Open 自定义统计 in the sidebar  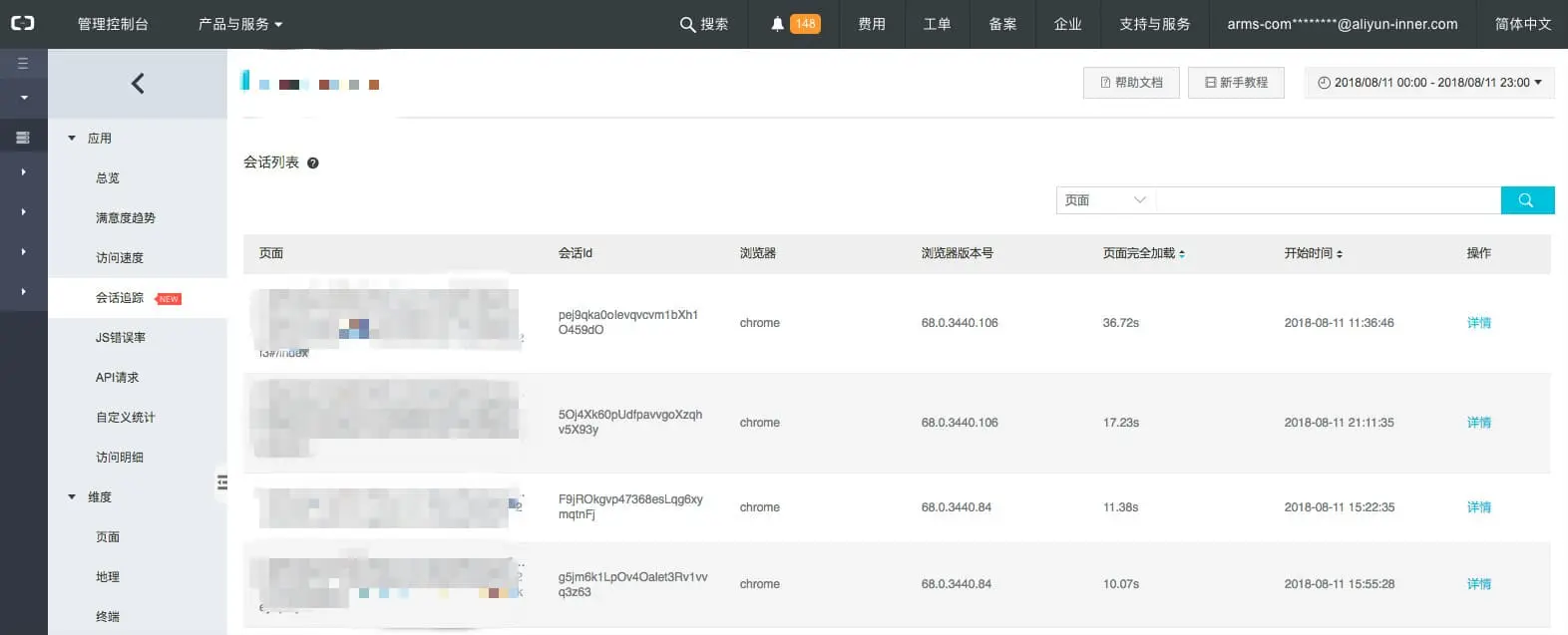[x=126, y=418]
